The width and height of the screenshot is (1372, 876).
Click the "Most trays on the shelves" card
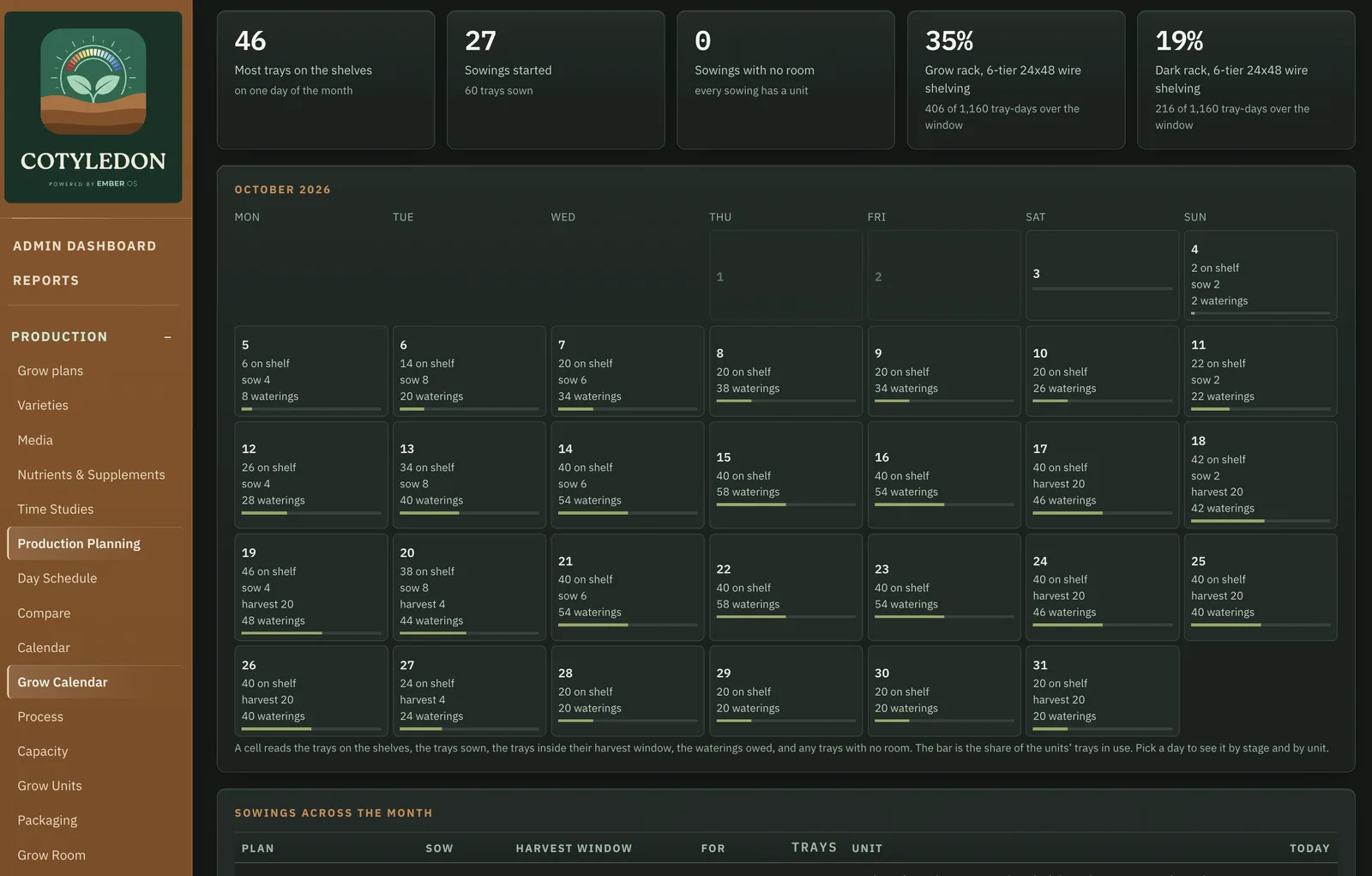coord(326,80)
